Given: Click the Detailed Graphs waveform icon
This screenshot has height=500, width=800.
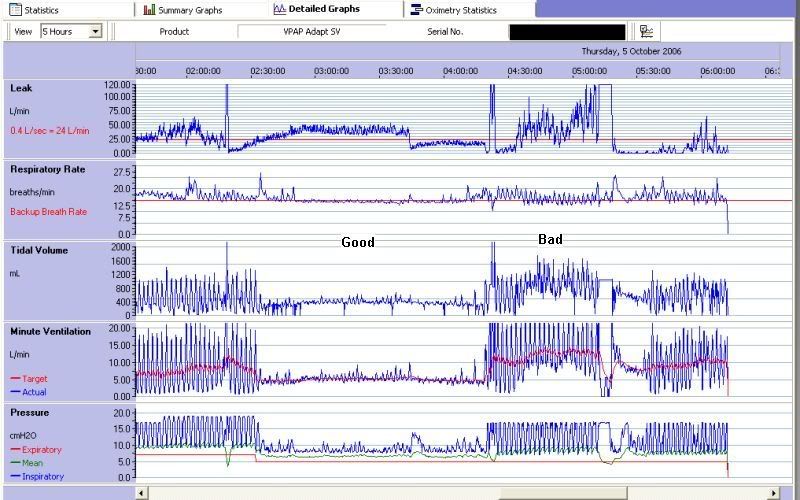Looking at the screenshot, I should [280, 9].
